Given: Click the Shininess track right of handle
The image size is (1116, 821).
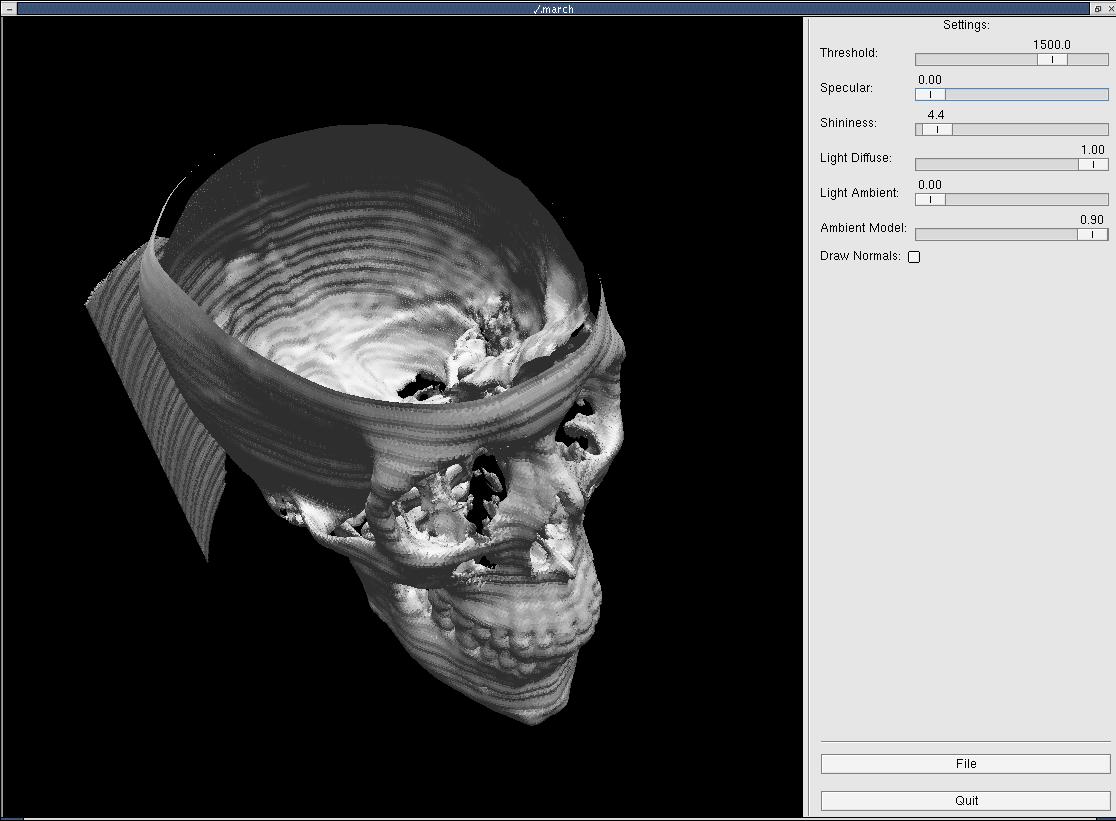Looking at the screenshot, I should tap(1030, 130).
